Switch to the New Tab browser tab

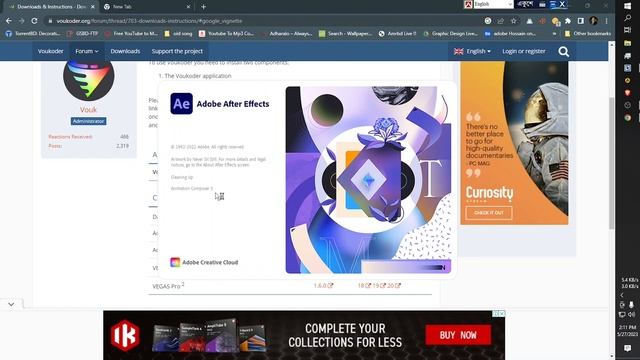coord(147,7)
